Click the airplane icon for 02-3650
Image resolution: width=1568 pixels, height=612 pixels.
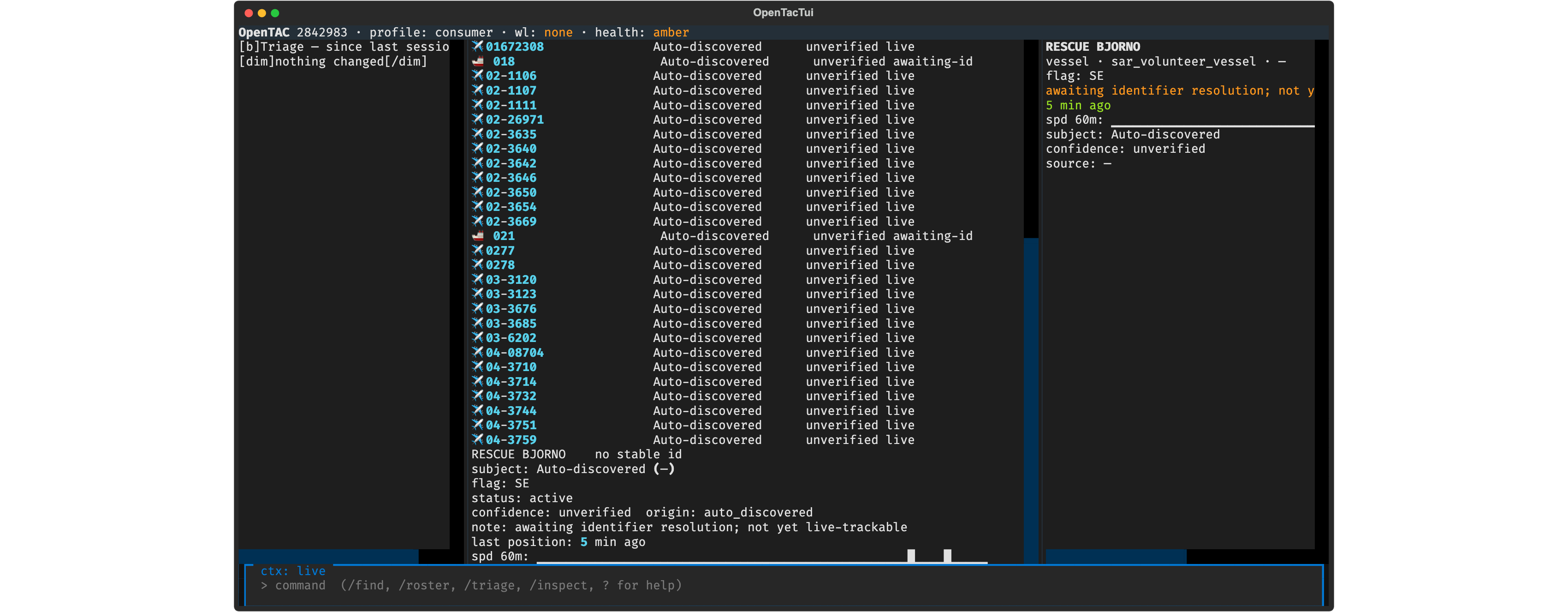[478, 192]
